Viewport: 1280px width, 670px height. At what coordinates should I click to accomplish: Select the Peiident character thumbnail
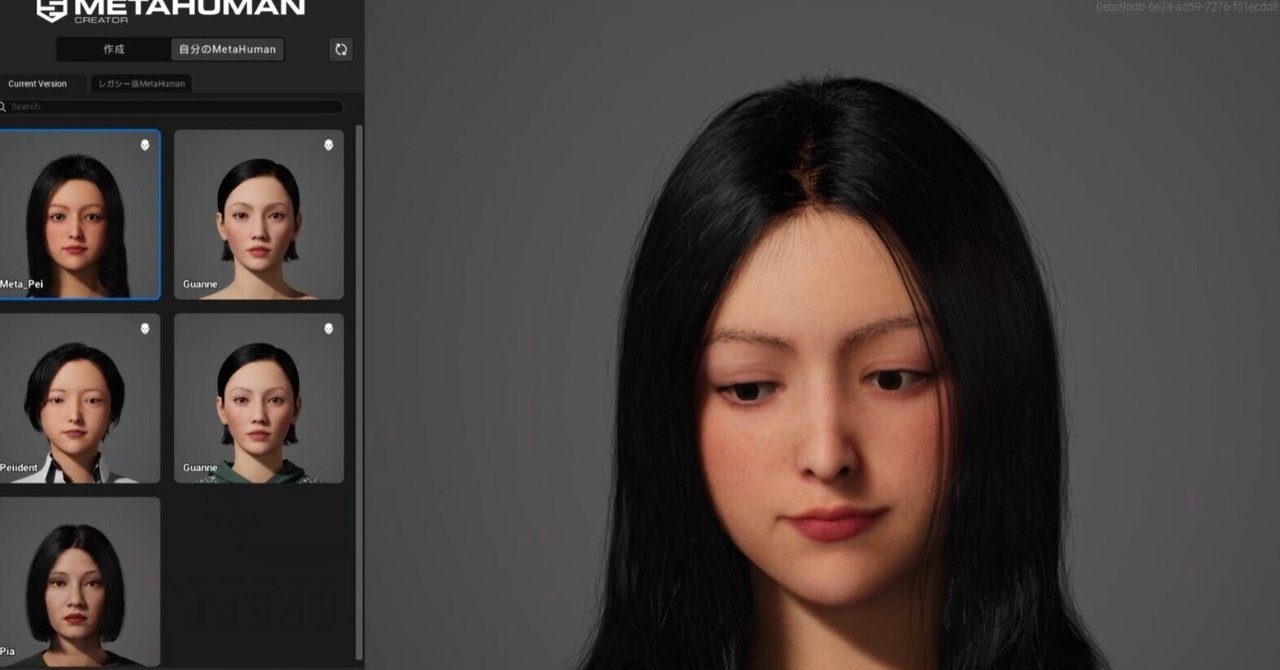point(80,398)
